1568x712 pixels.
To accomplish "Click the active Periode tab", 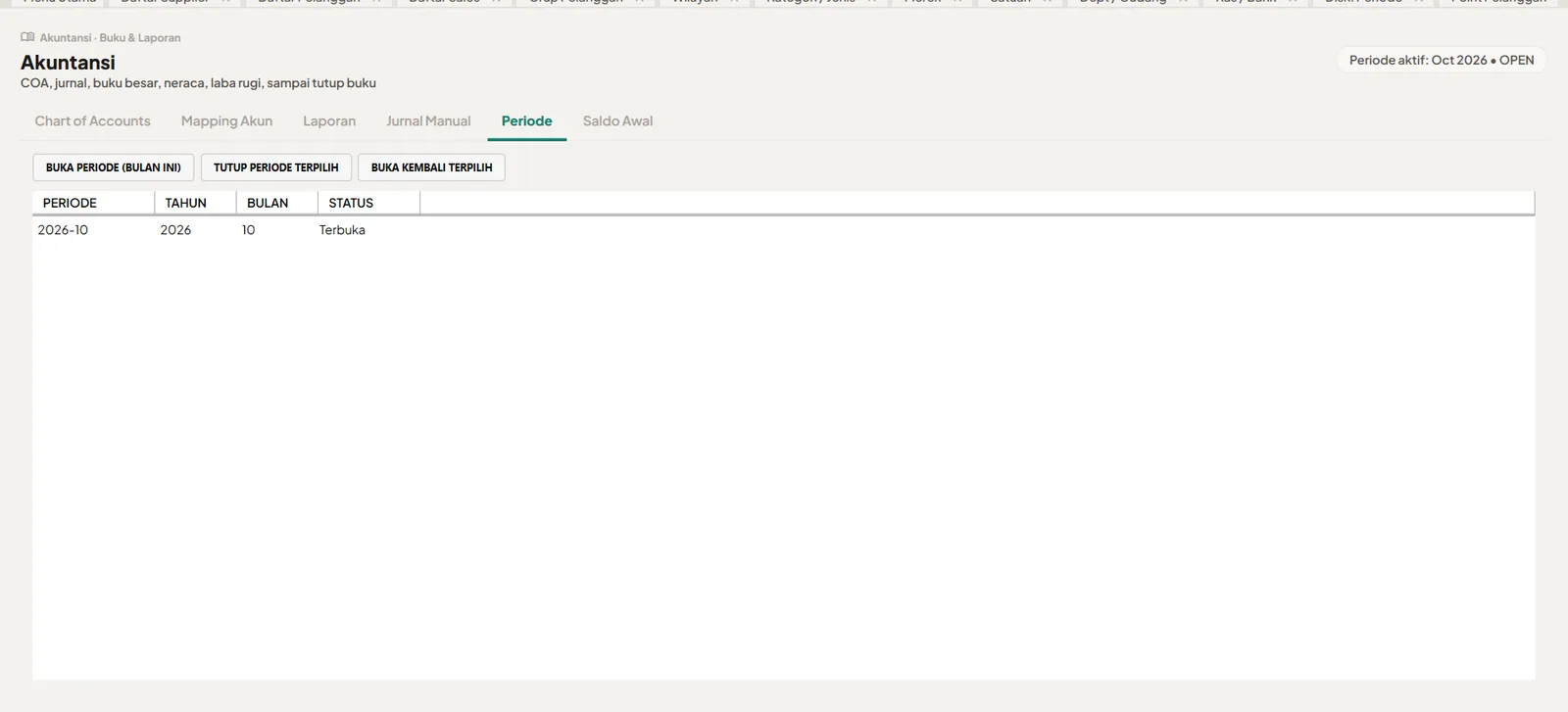I will 527,121.
